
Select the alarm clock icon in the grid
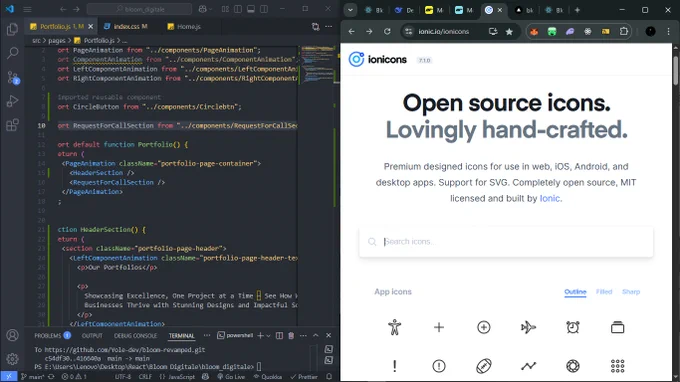pyautogui.click(x=573, y=327)
